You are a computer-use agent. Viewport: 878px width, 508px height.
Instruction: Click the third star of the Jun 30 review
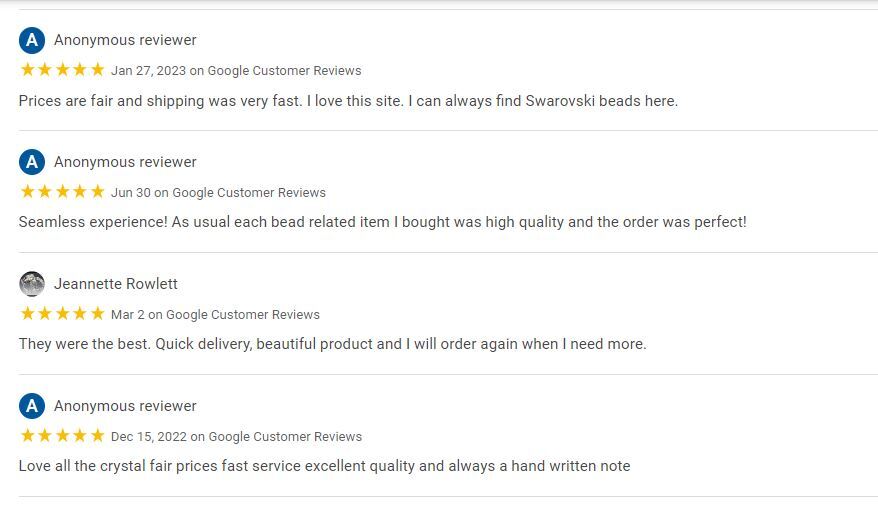(63, 192)
